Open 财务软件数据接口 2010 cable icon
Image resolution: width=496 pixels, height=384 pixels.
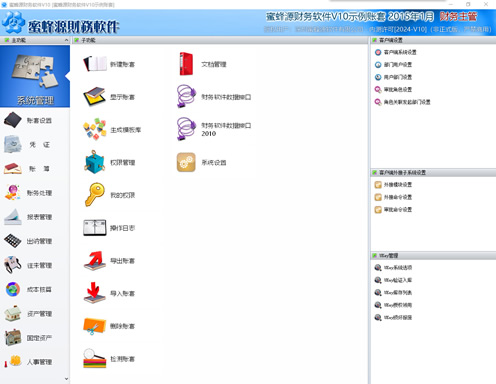(186, 129)
